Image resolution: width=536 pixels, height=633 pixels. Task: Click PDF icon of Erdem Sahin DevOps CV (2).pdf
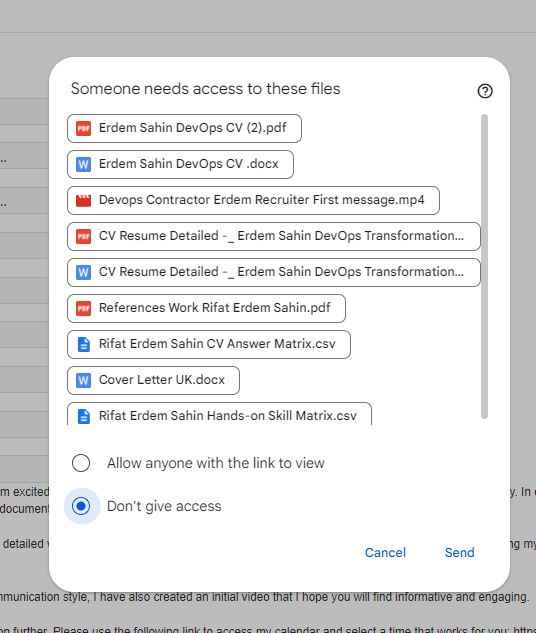tap(84, 128)
